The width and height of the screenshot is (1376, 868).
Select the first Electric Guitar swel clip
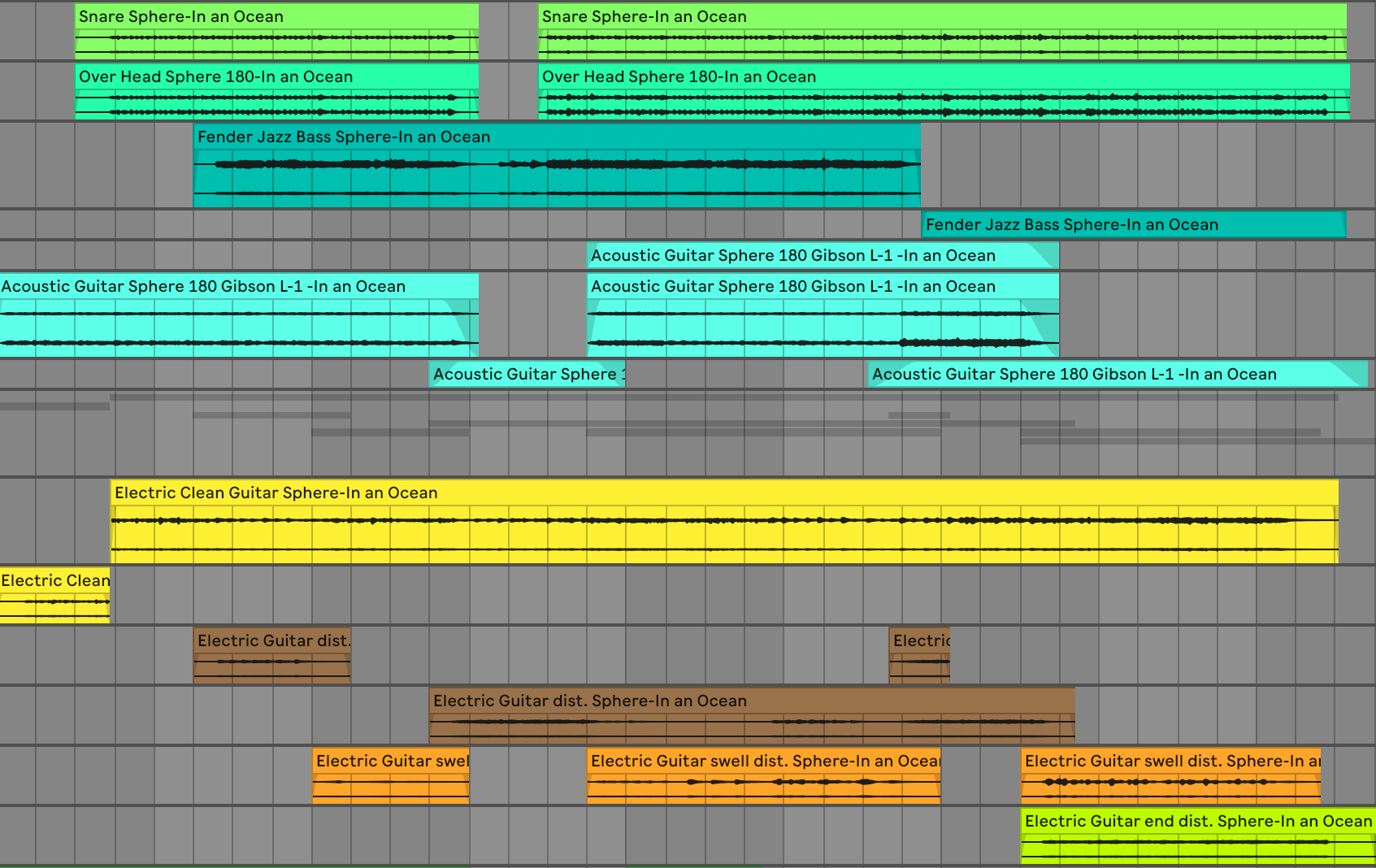391,775
